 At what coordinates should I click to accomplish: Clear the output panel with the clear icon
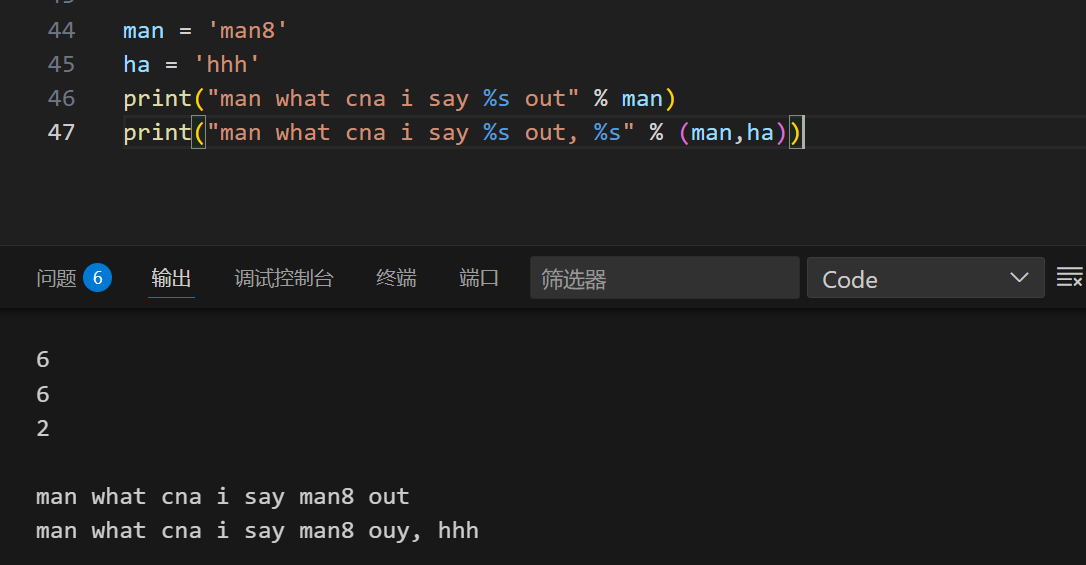pos(1069,277)
